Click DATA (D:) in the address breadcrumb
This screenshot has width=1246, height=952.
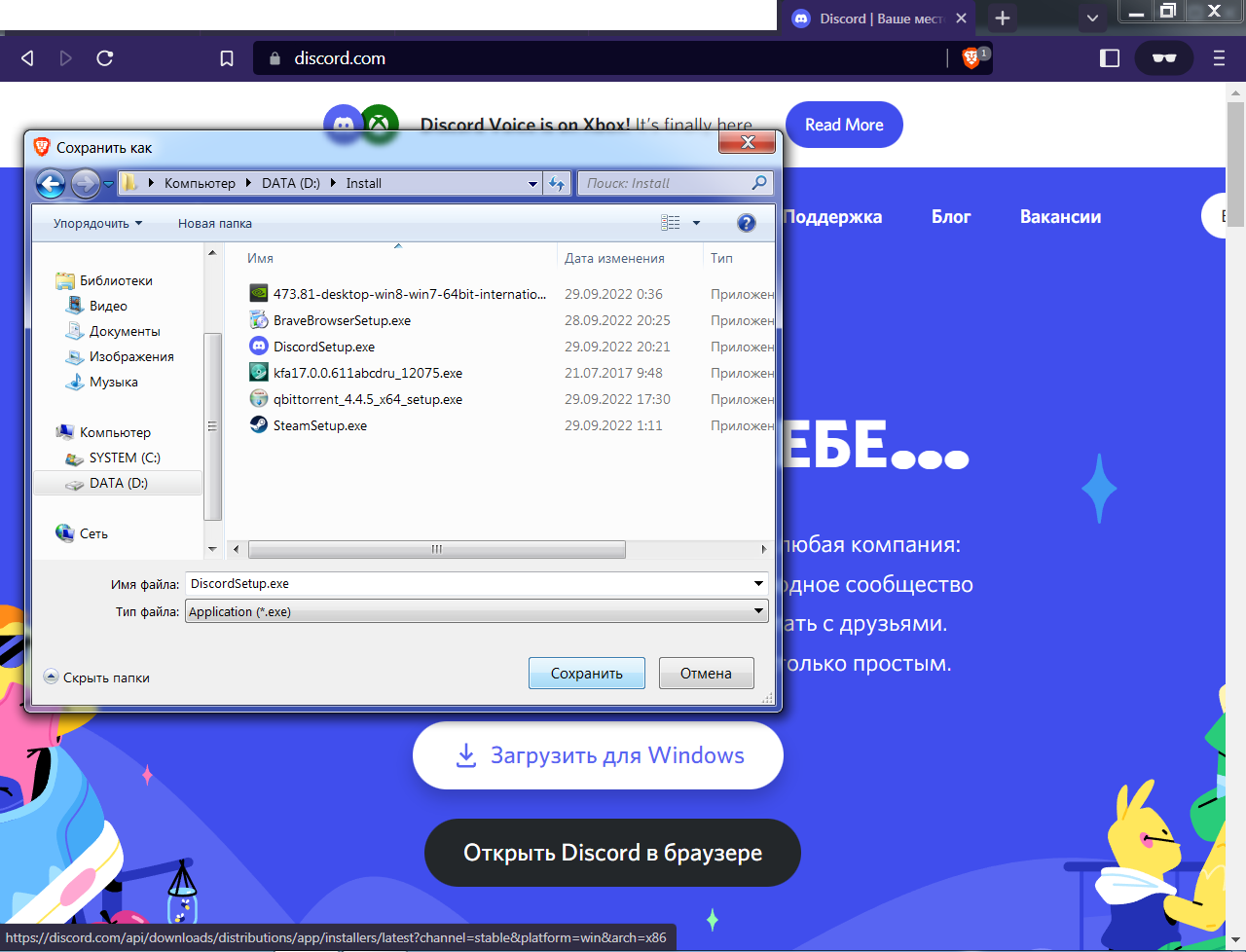pyautogui.click(x=291, y=183)
